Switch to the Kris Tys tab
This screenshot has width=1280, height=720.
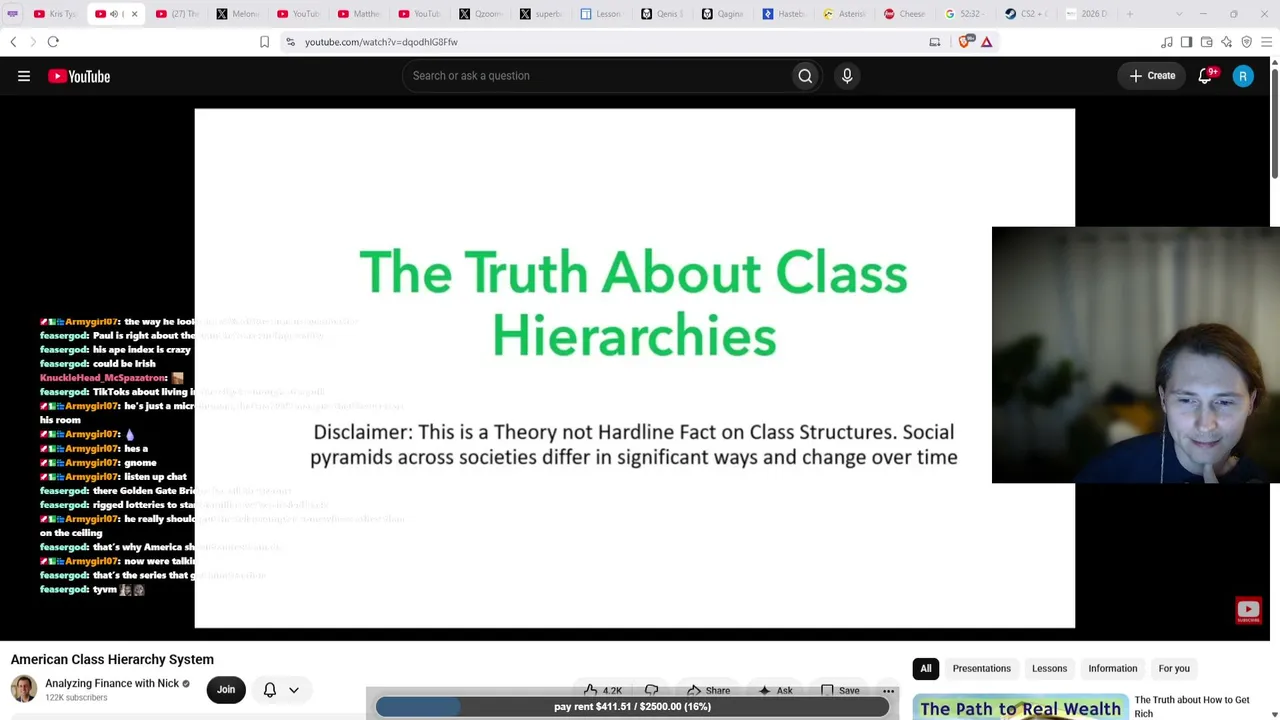click(x=54, y=14)
